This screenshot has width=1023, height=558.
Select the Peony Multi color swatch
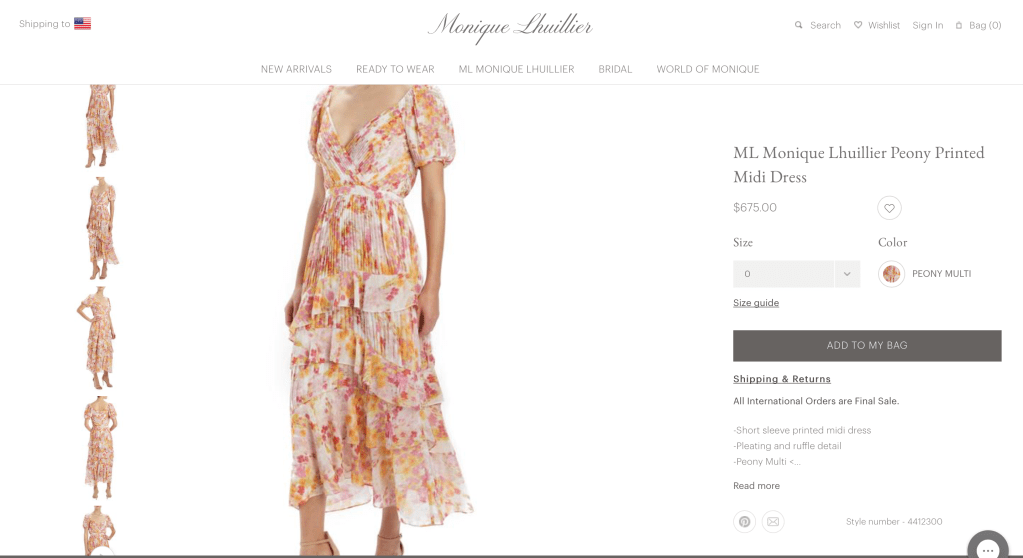(x=891, y=274)
